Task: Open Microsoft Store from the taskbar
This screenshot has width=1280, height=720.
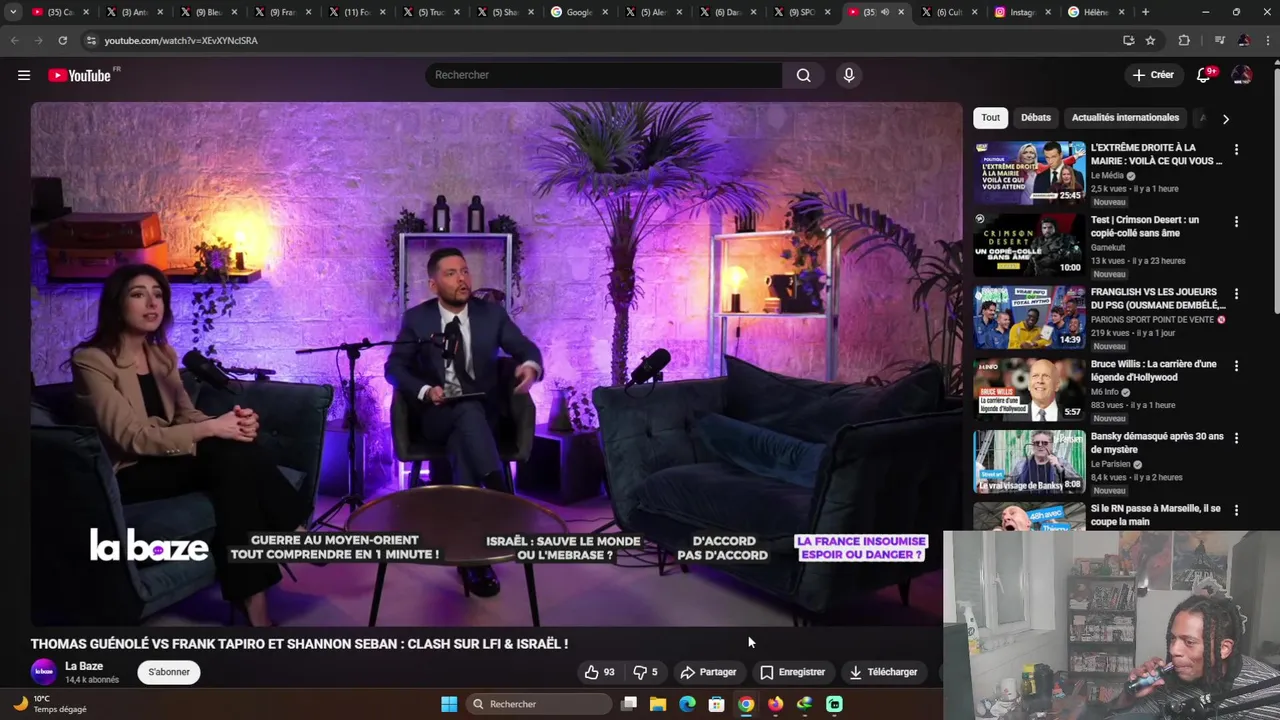Action: (x=716, y=704)
